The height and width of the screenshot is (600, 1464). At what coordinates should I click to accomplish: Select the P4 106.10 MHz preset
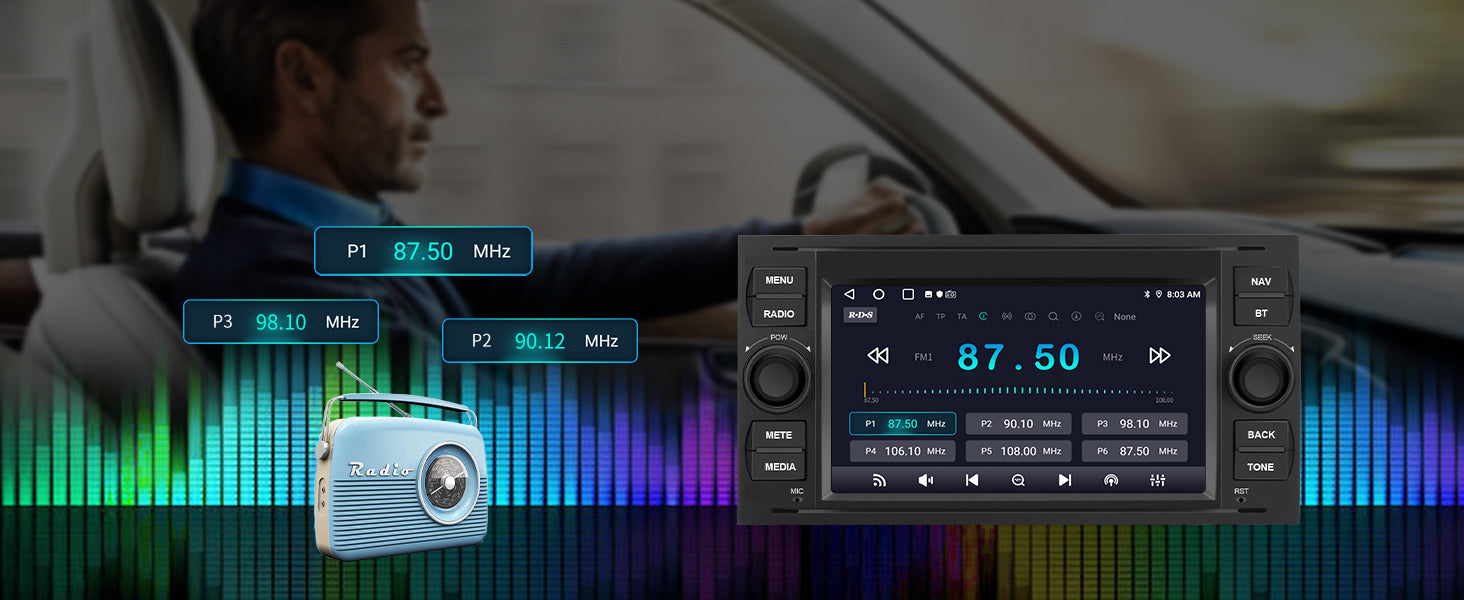[x=902, y=451]
